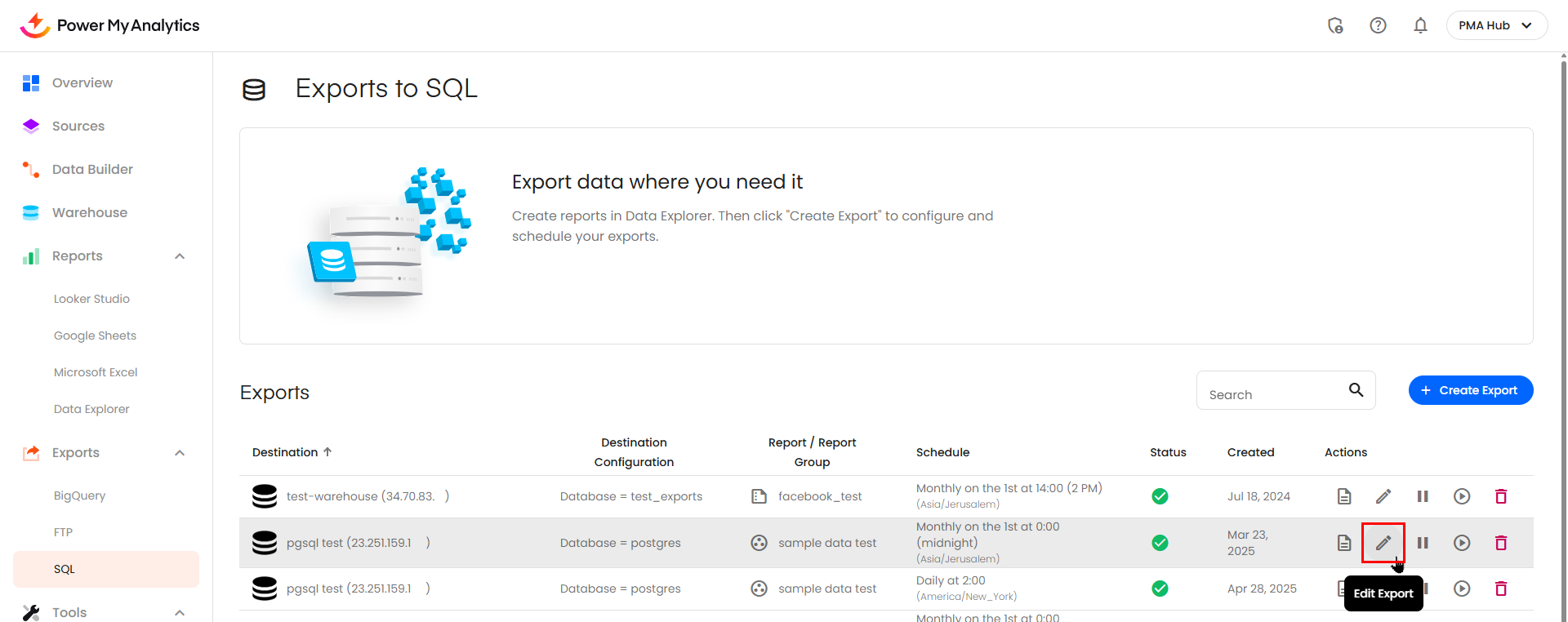This screenshot has width=1568, height=622.
Task: Click the search magnifier icon
Action: coord(1356,390)
